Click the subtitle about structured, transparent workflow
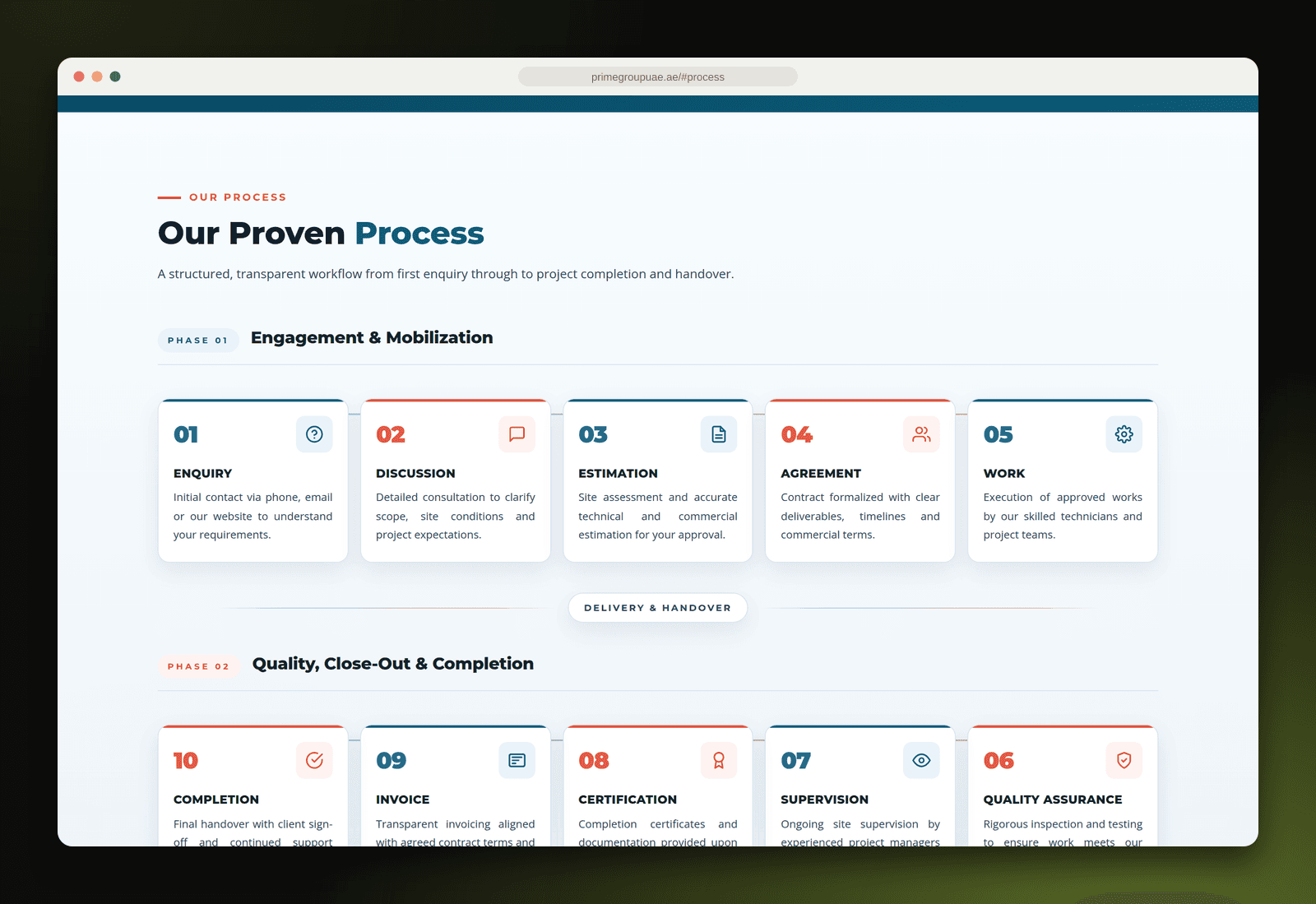Viewport: 1316px width, 904px height. 446,274
